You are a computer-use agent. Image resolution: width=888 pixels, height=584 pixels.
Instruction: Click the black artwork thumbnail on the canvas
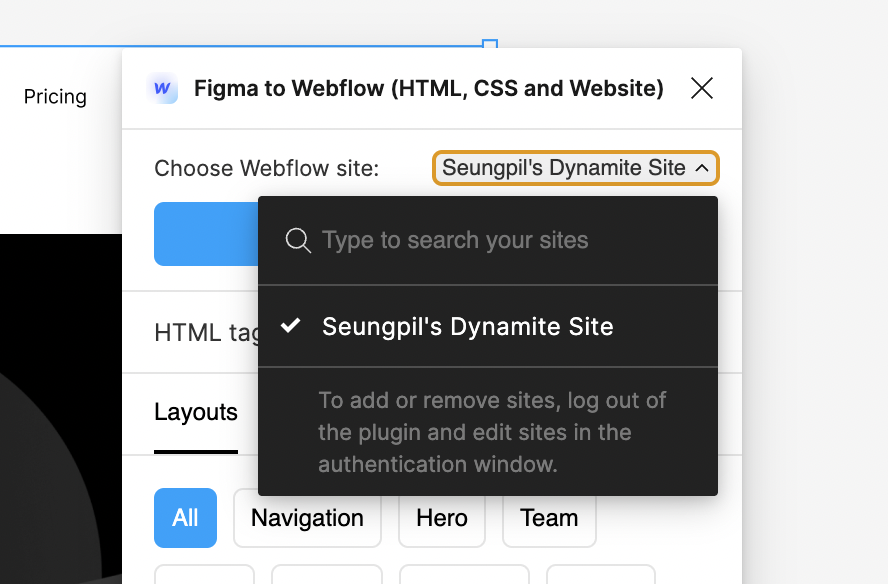pyautogui.click(x=60, y=400)
